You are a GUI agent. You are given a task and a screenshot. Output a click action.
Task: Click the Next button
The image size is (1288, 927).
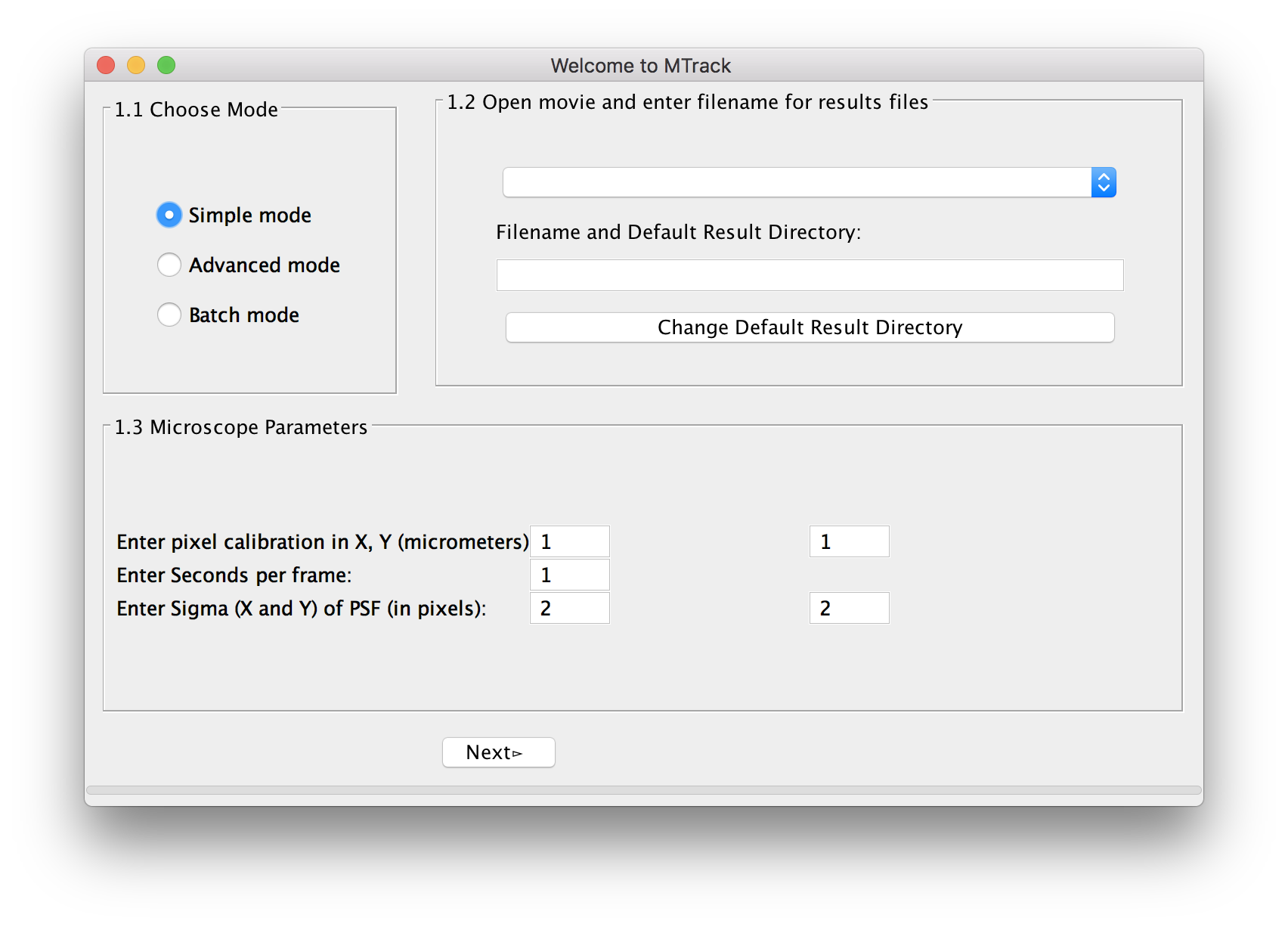499,752
